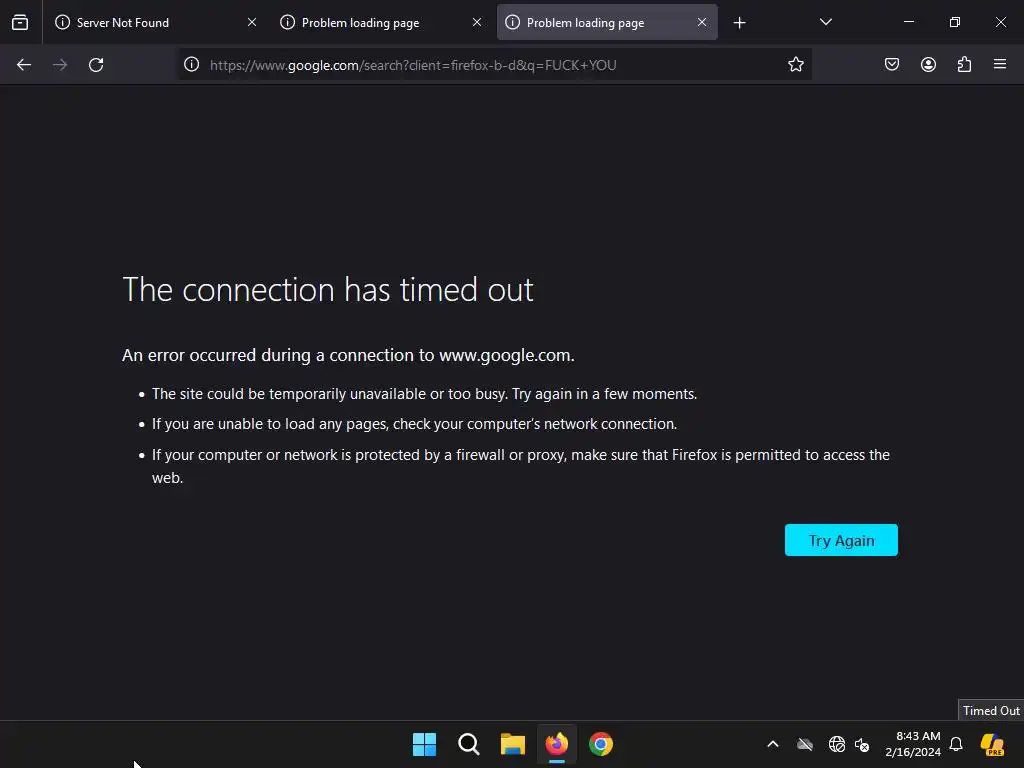Close the middle Problem loading page tab
1024x768 pixels.
(x=477, y=22)
